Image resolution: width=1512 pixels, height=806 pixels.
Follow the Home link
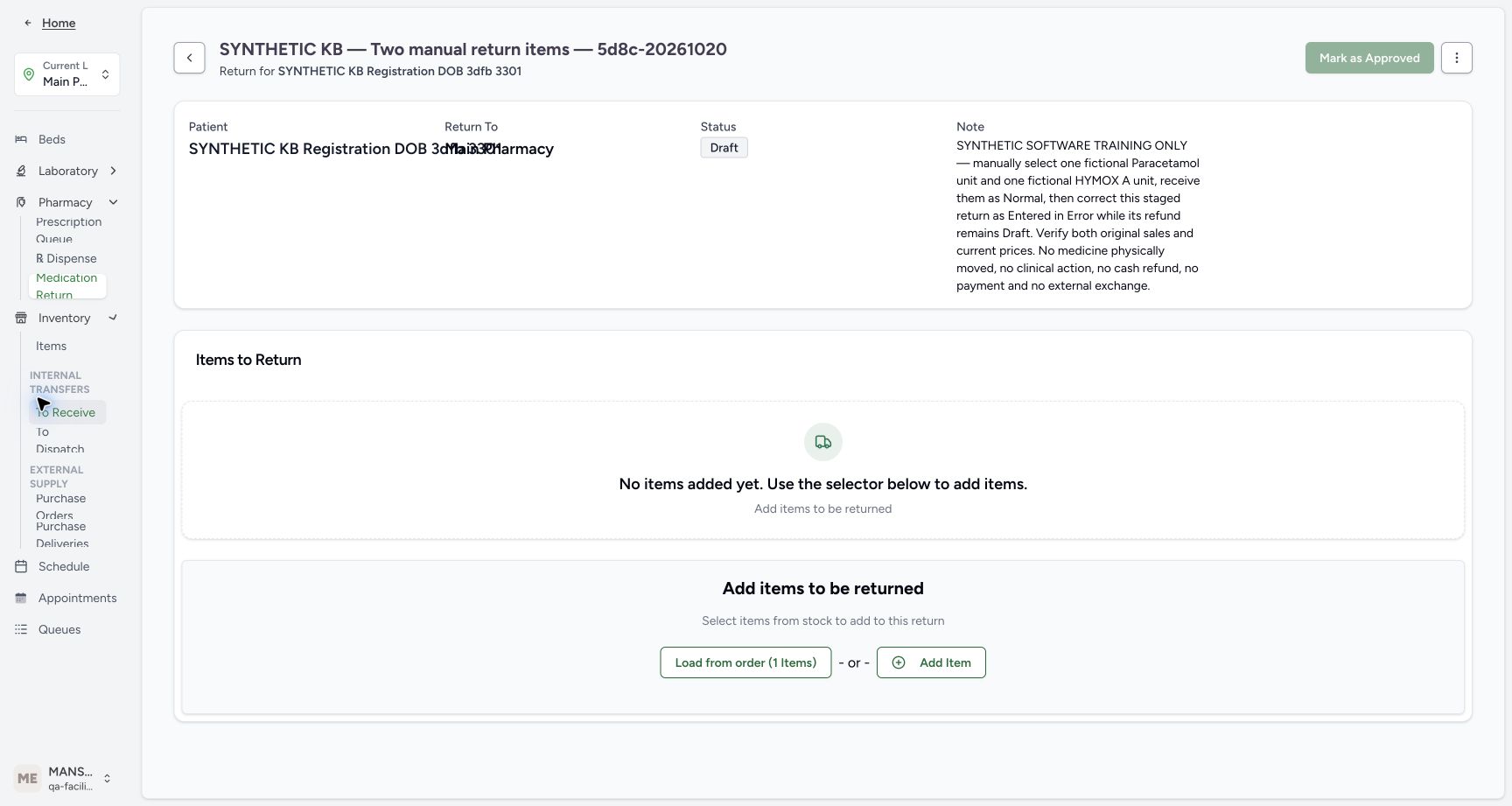tap(59, 23)
